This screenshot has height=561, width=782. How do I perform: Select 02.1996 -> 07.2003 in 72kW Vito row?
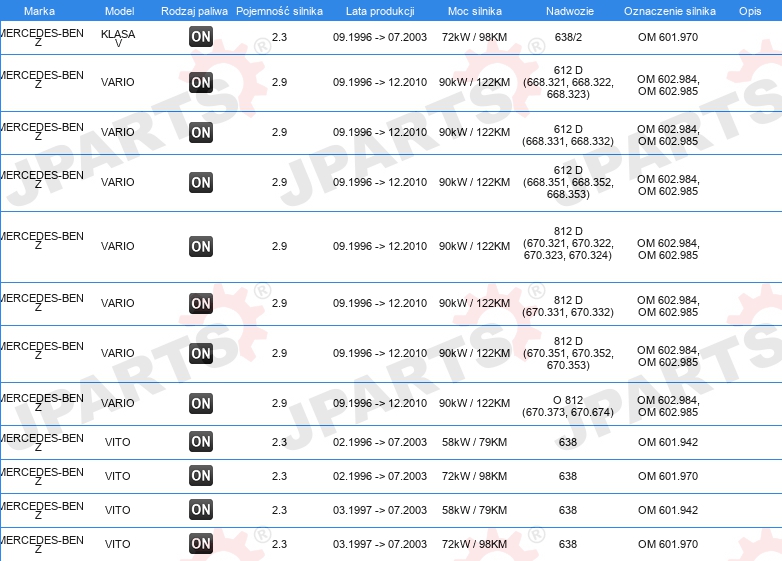[380, 476]
